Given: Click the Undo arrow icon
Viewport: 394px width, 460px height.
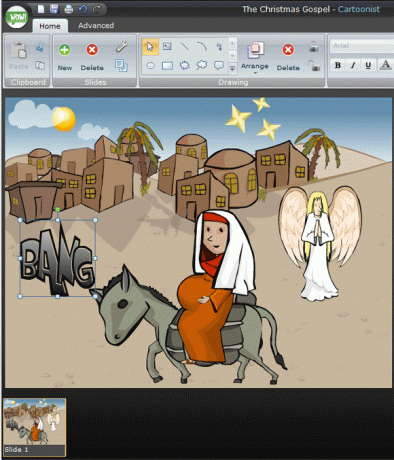Looking at the screenshot, I should (83, 9).
